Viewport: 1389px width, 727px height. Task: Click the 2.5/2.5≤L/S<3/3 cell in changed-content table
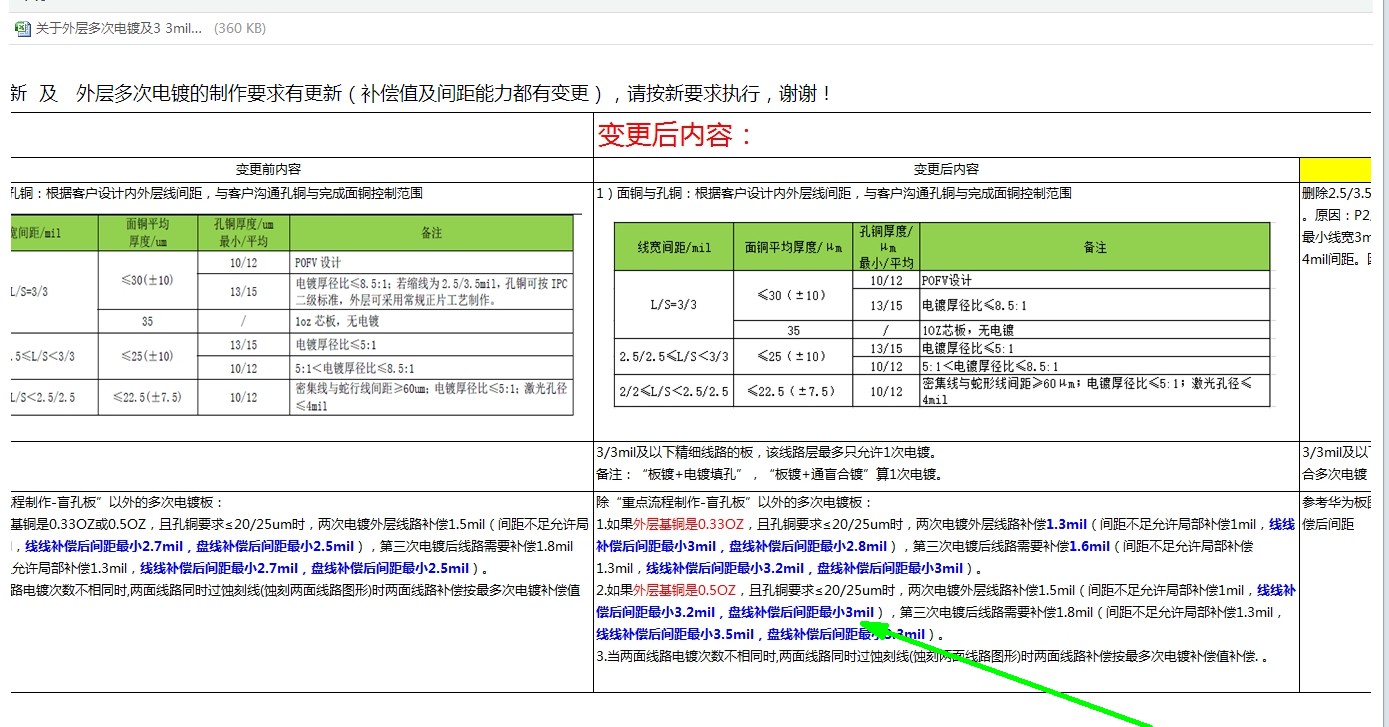point(674,356)
